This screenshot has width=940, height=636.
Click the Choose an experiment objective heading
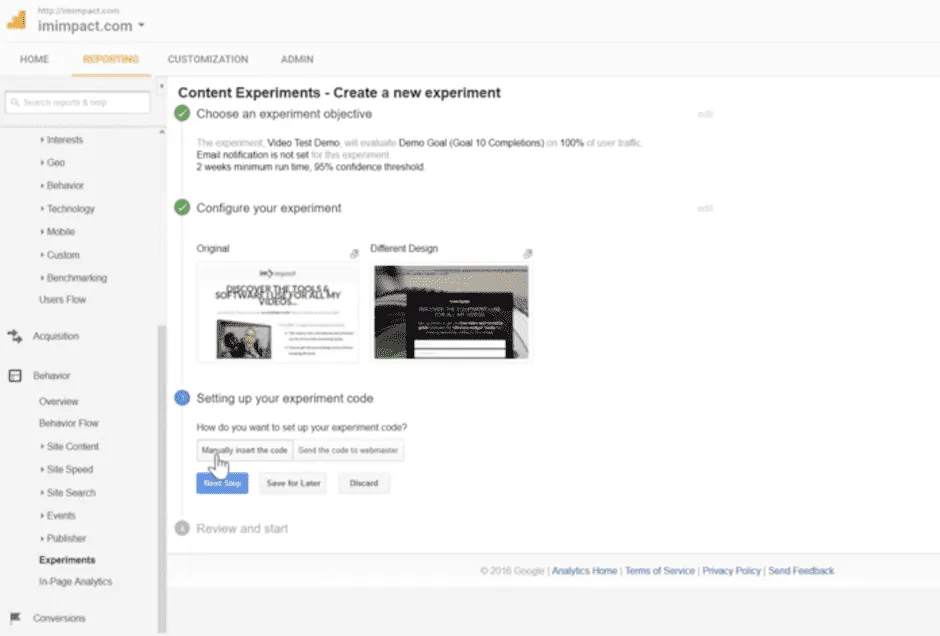pos(284,114)
